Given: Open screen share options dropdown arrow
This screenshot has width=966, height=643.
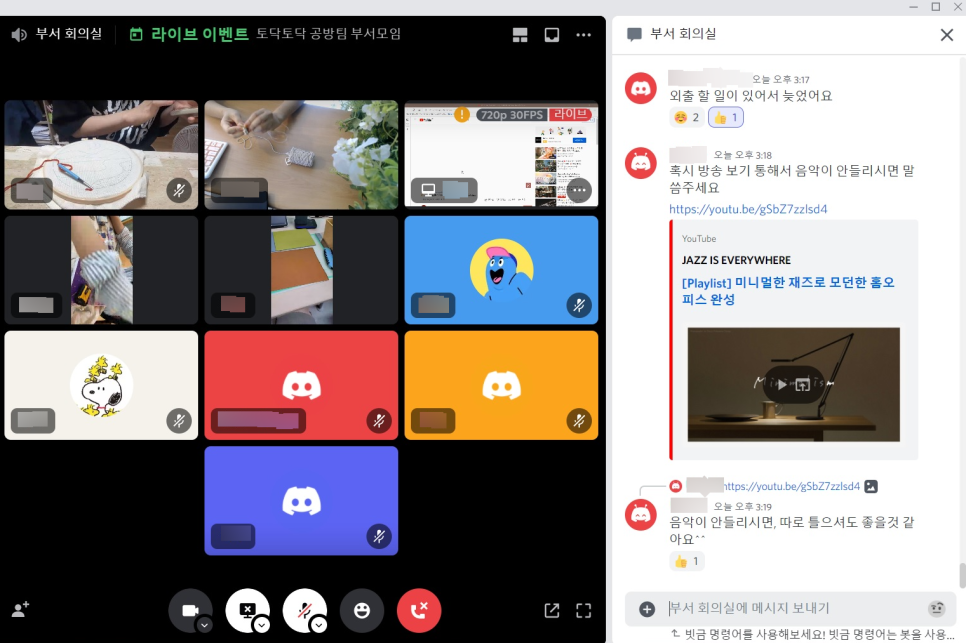Looking at the screenshot, I should [262, 625].
